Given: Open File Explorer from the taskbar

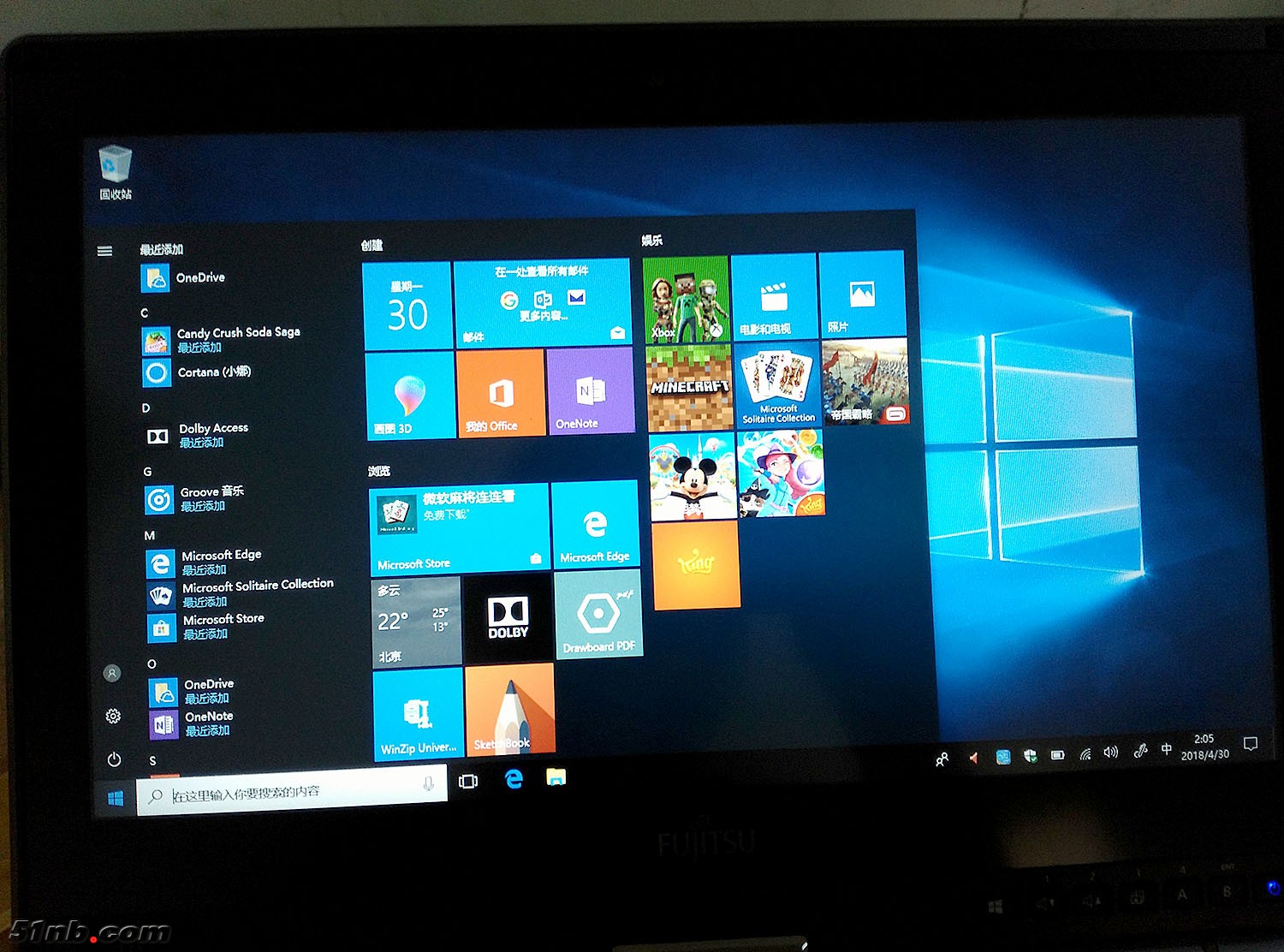Looking at the screenshot, I should 556,776.
